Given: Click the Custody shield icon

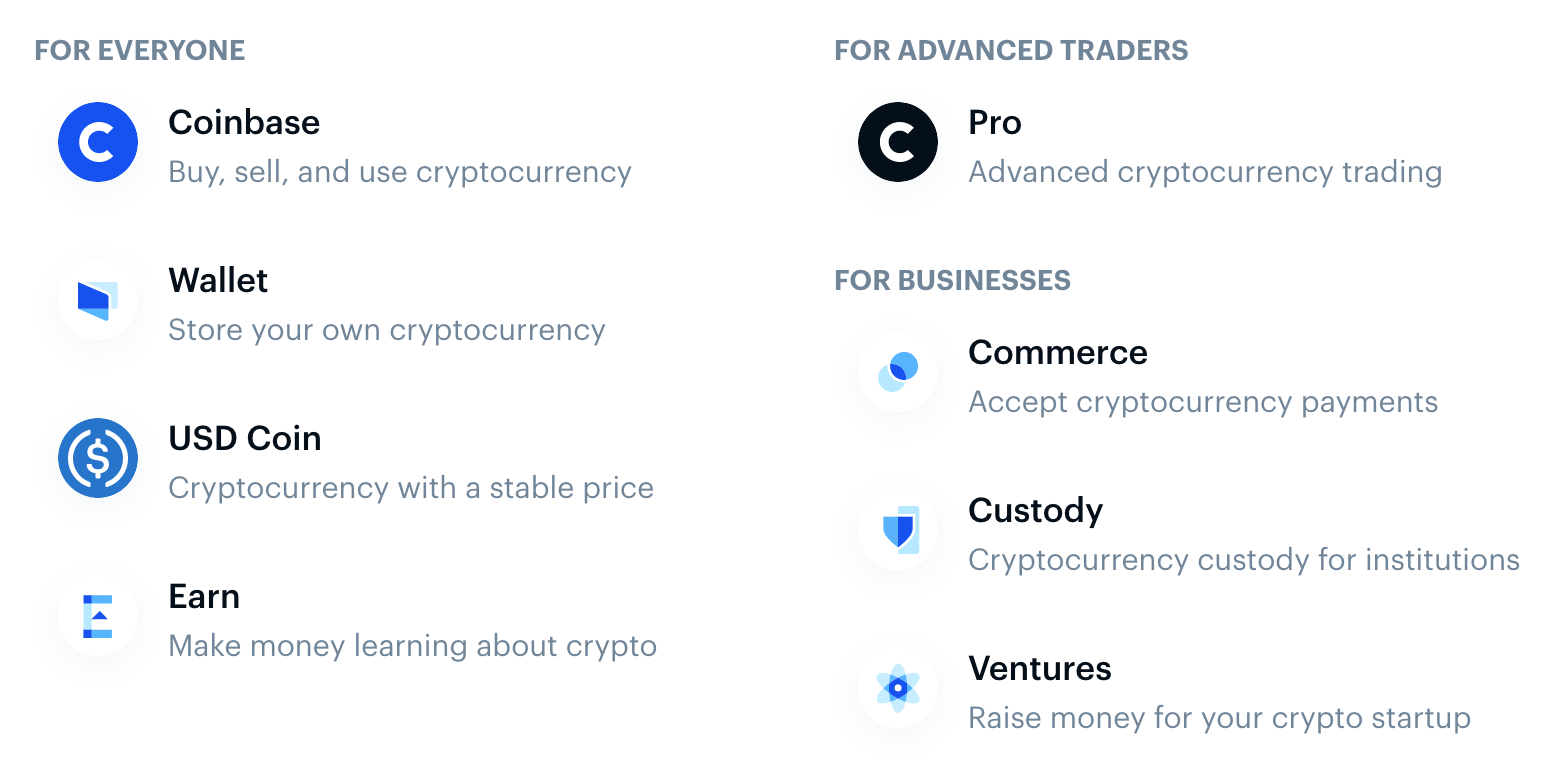Looking at the screenshot, I should click(897, 529).
